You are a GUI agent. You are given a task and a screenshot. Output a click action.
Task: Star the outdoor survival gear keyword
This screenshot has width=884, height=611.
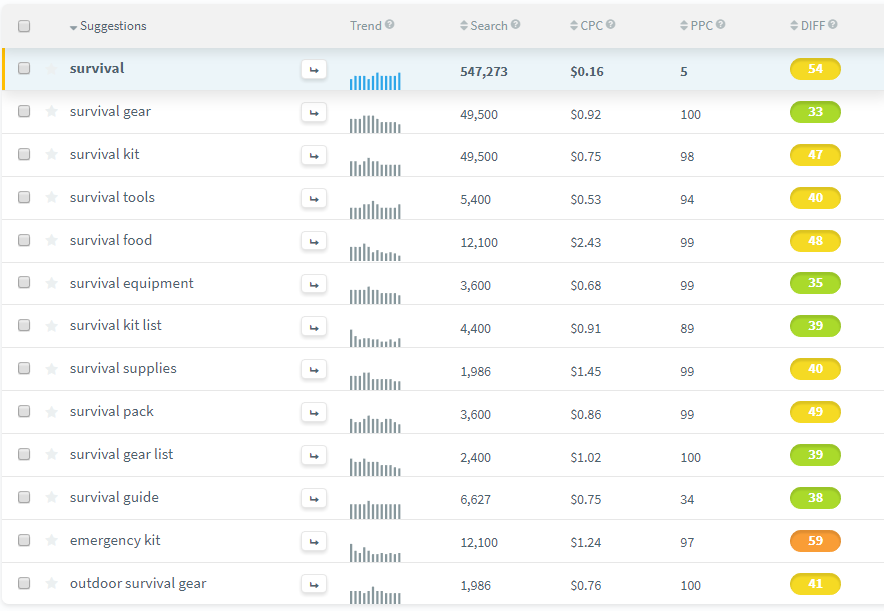[52, 584]
